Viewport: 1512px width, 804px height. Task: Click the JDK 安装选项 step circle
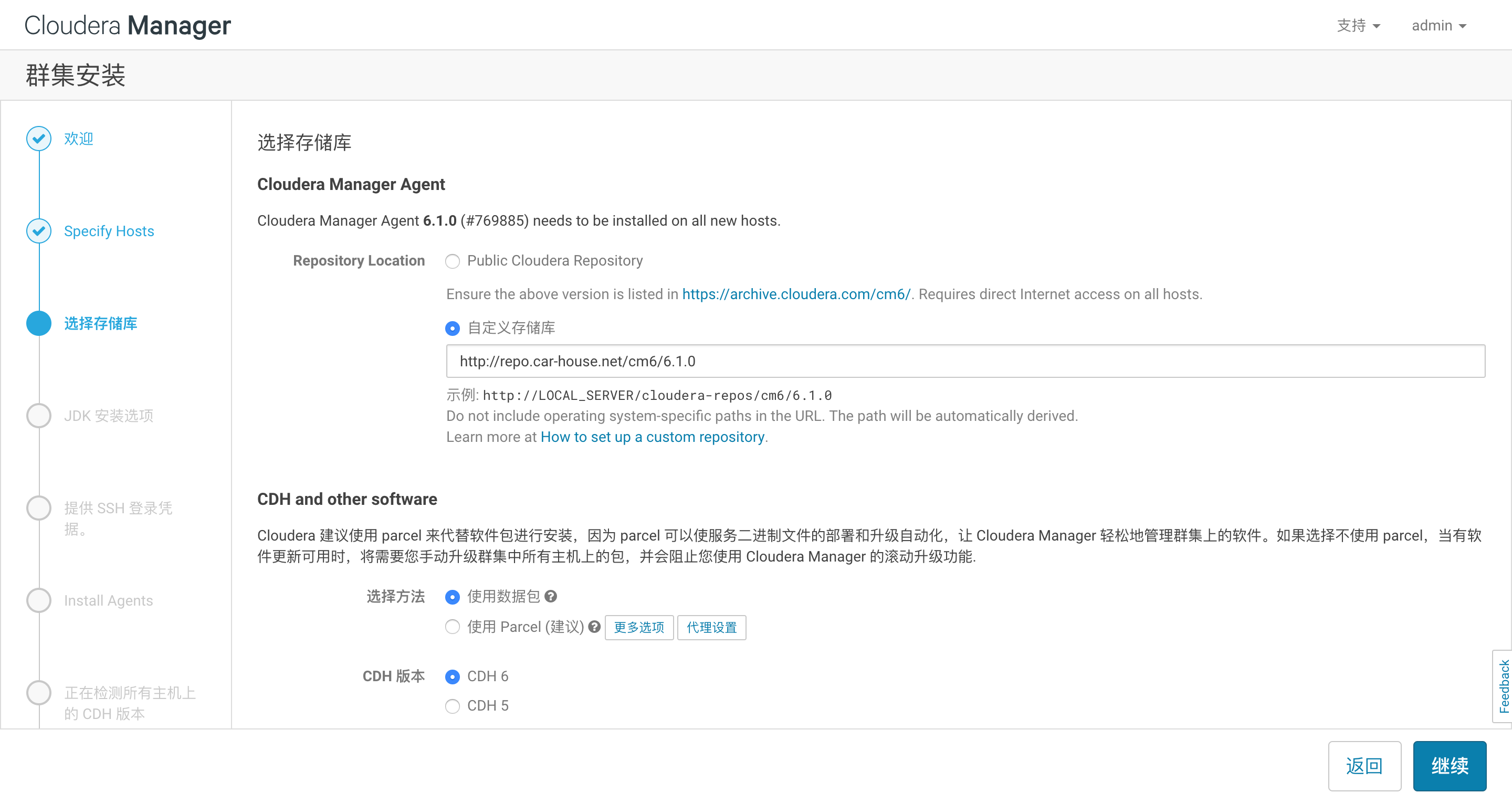pyautogui.click(x=39, y=416)
